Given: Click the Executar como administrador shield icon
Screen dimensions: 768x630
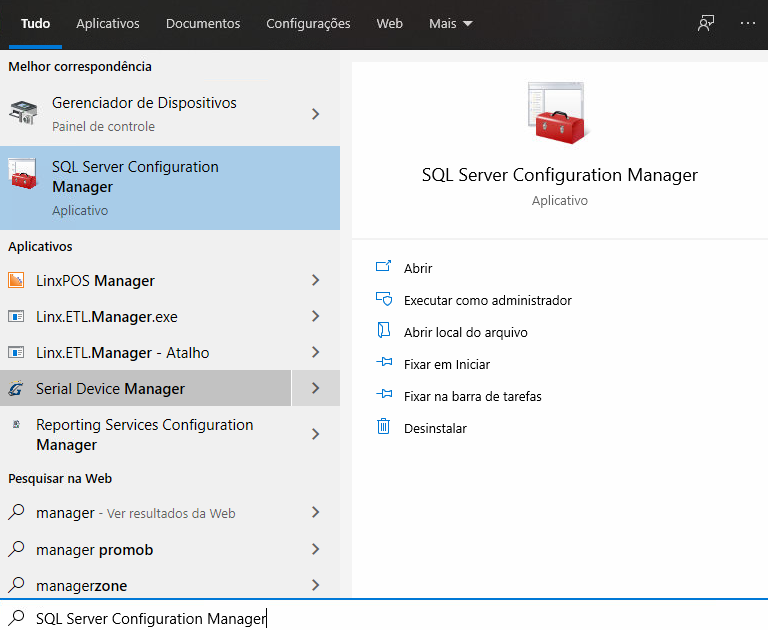Looking at the screenshot, I should pos(382,299).
